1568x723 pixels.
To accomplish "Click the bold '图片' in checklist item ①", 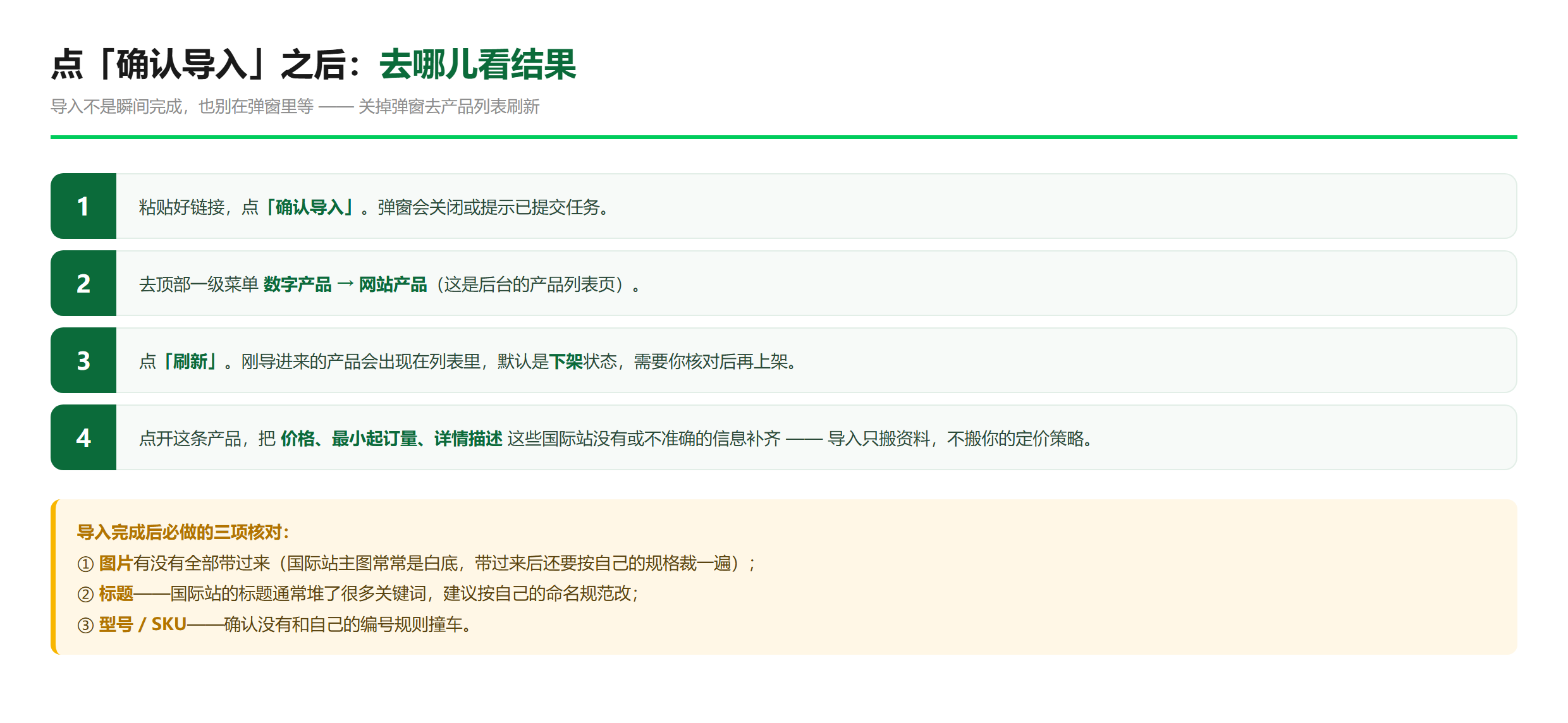I will click(116, 563).
